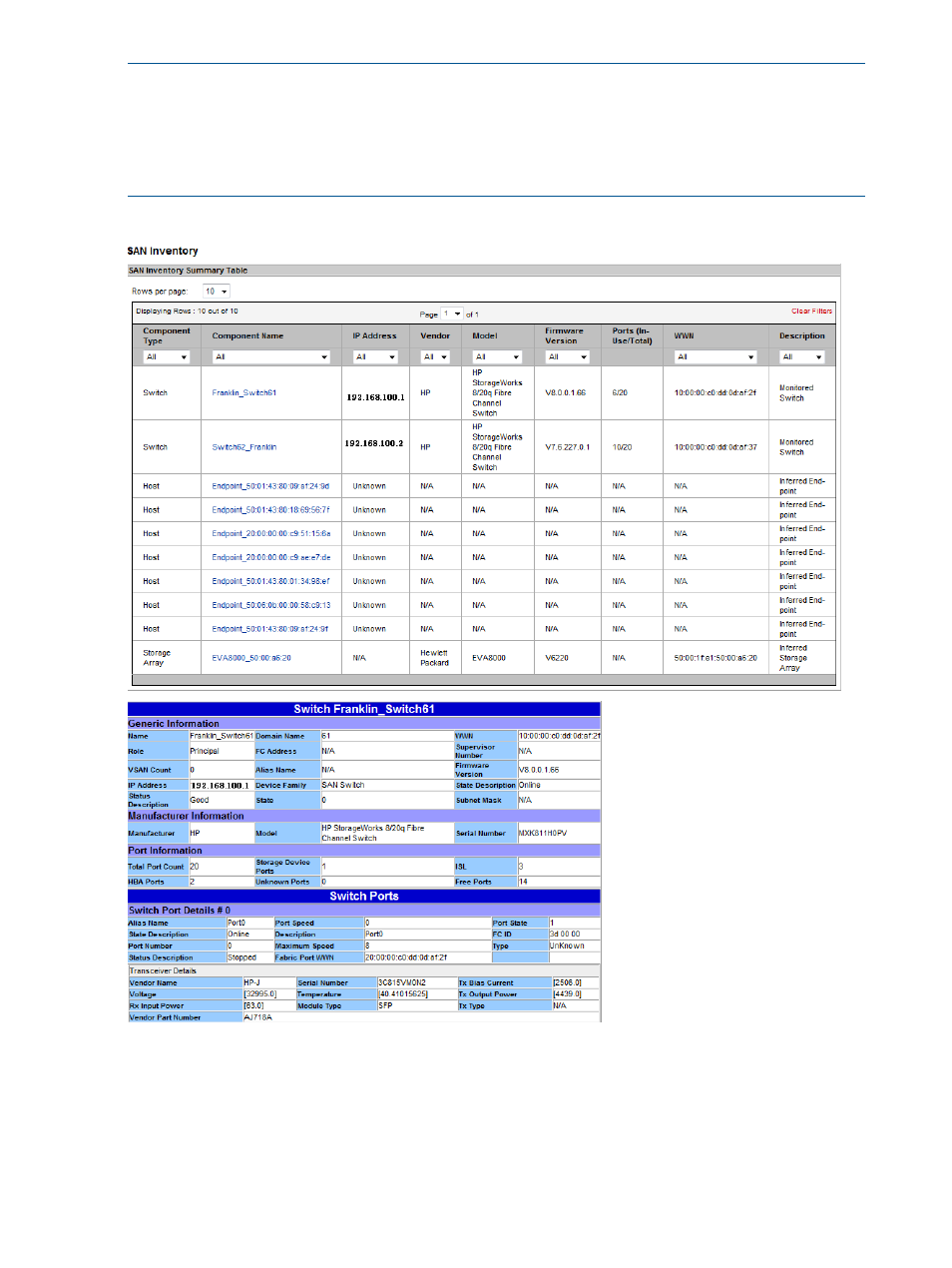Open the Page number dropdown
This screenshot has width=952, height=1268.
click(x=452, y=314)
